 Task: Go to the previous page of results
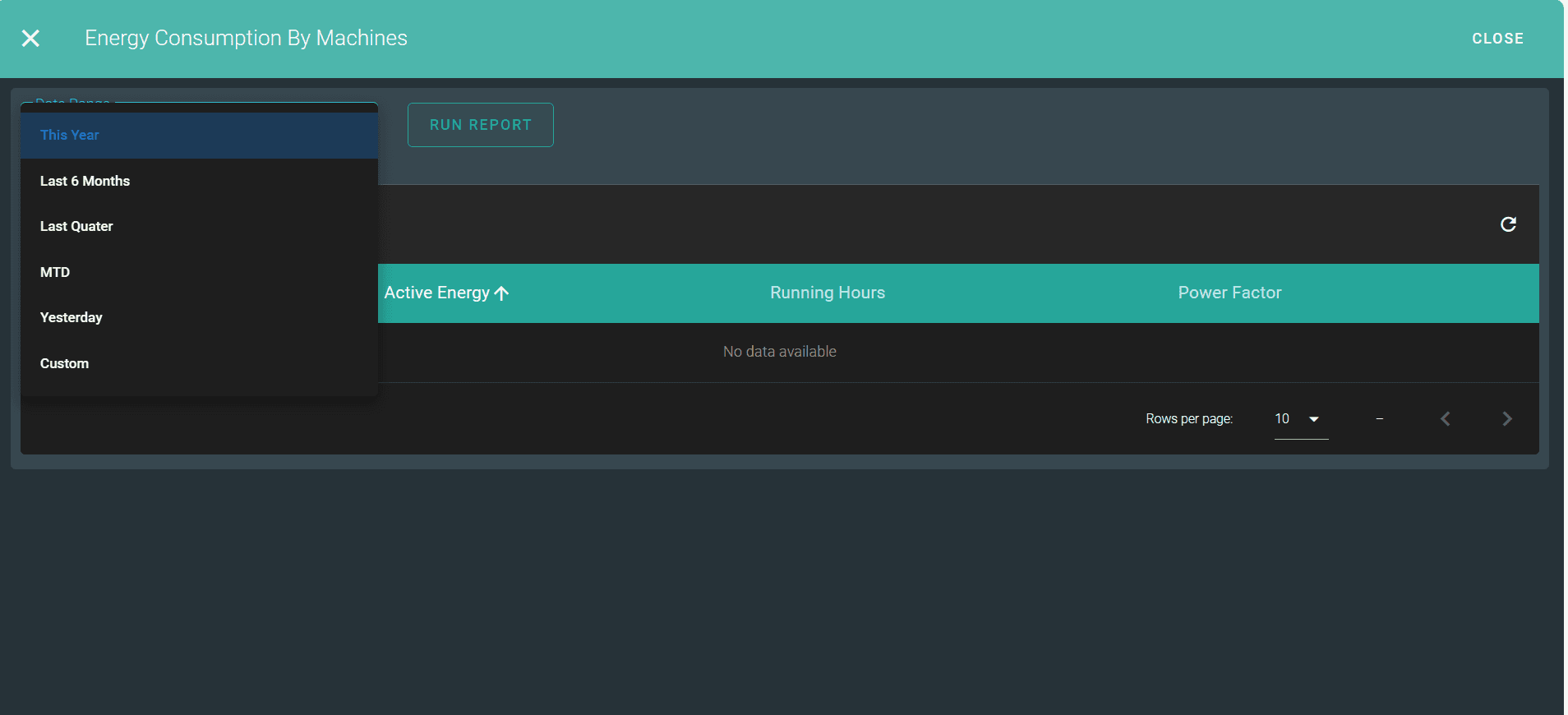click(x=1446, y=419)
